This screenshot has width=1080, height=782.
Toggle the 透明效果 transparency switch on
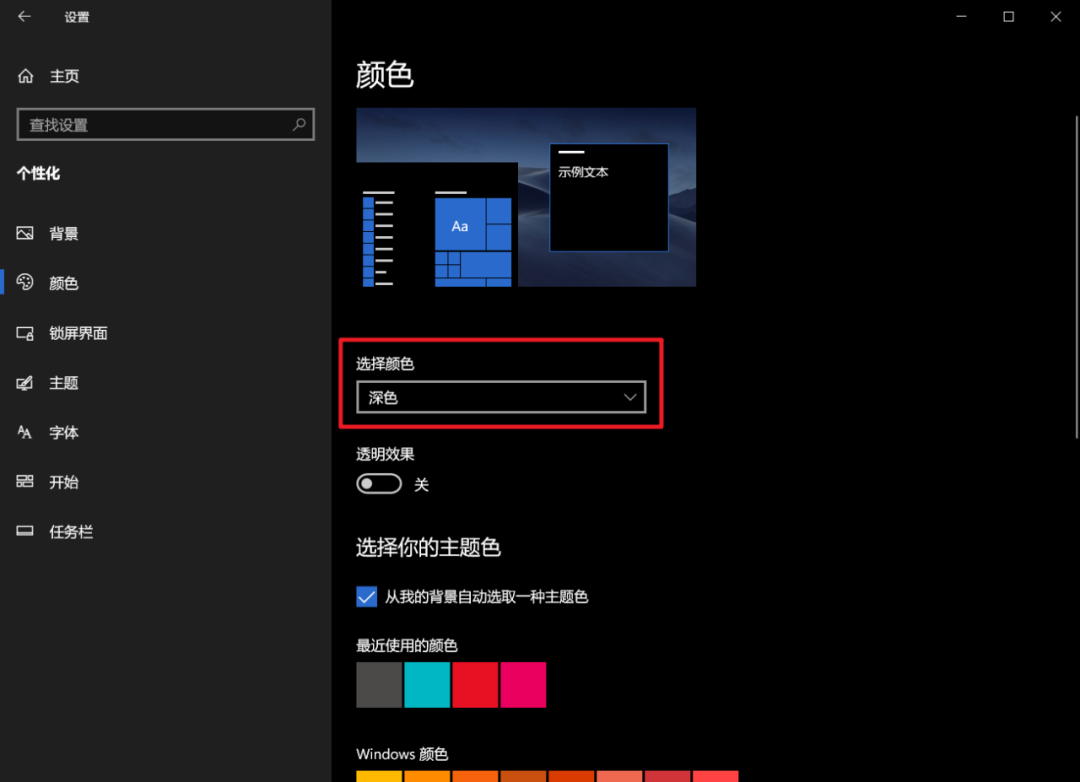point(378,483)
